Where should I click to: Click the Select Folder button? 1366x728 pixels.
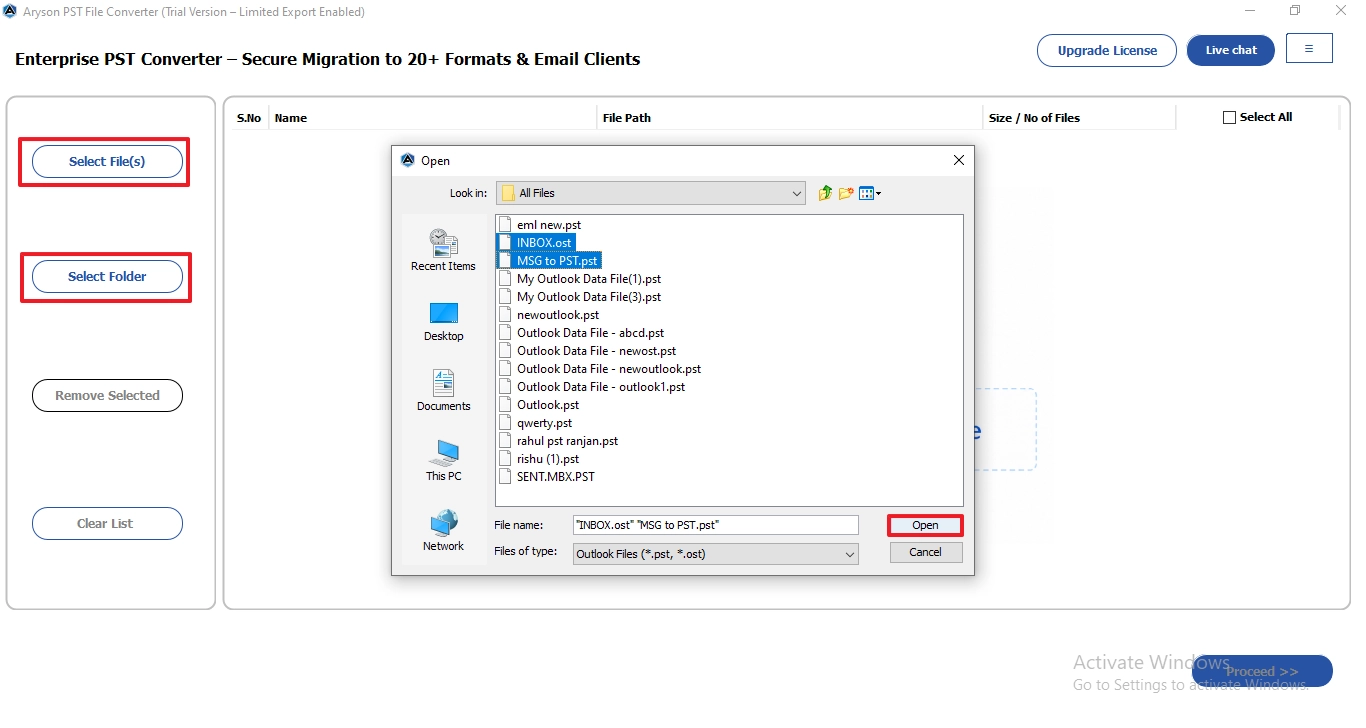[107, 276]
